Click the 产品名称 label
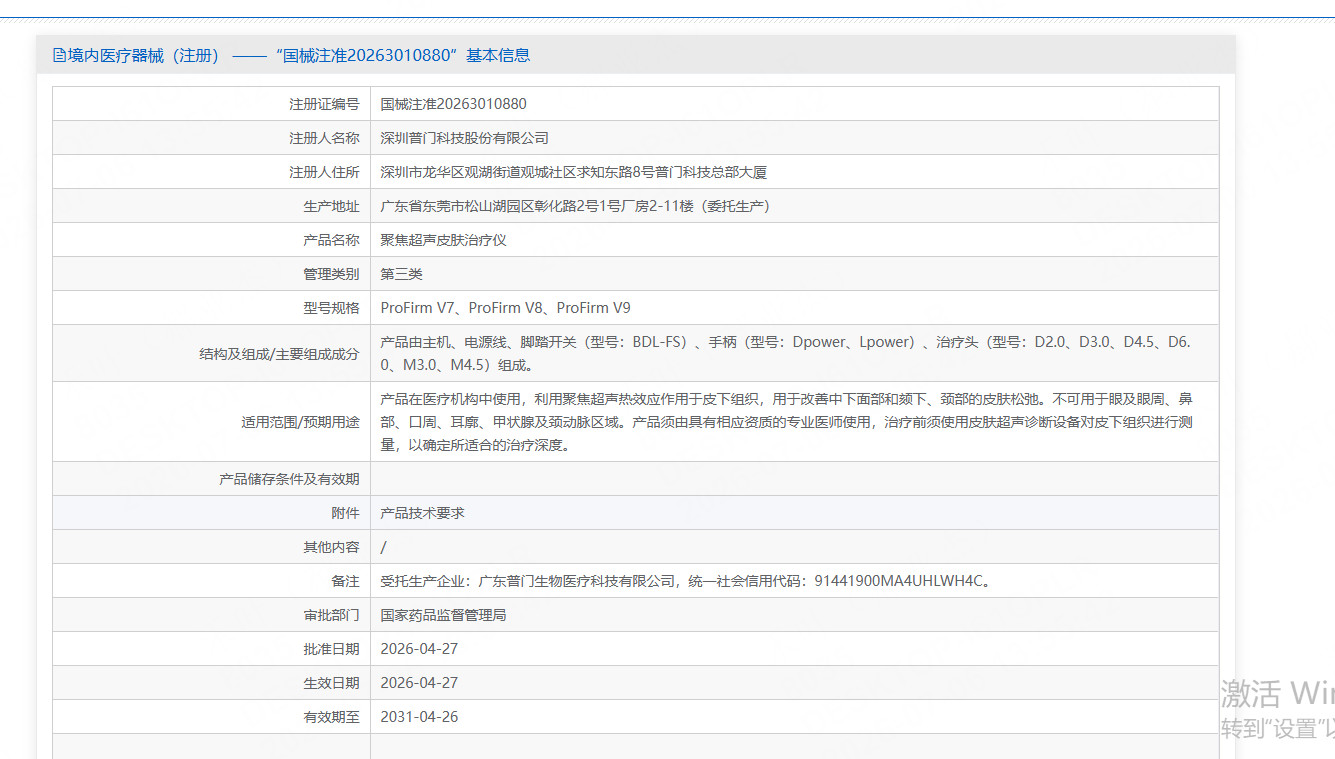Viewport: 1335px width, 759px height. [x=331, y=240]
